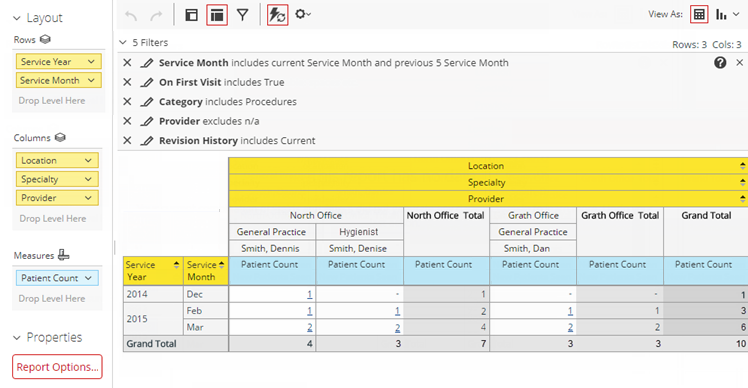Open the gear settings dropdown
Screen dimensions: 748x388
(x=302, y=14)
